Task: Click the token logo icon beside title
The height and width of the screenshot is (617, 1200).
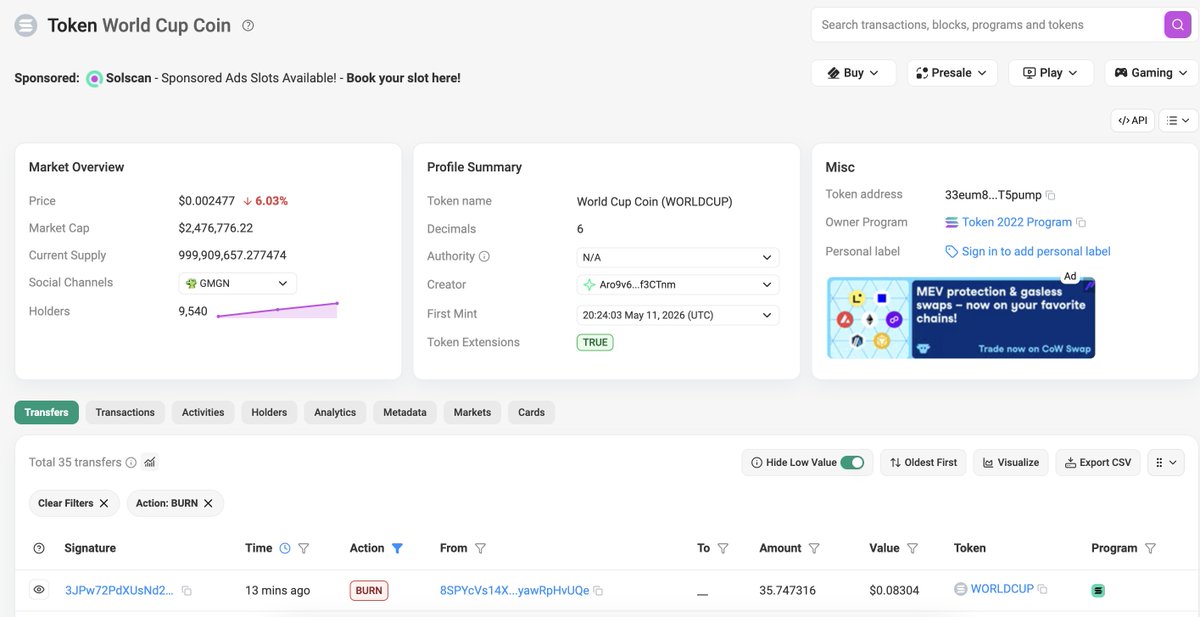Action: tap(26, 26)
